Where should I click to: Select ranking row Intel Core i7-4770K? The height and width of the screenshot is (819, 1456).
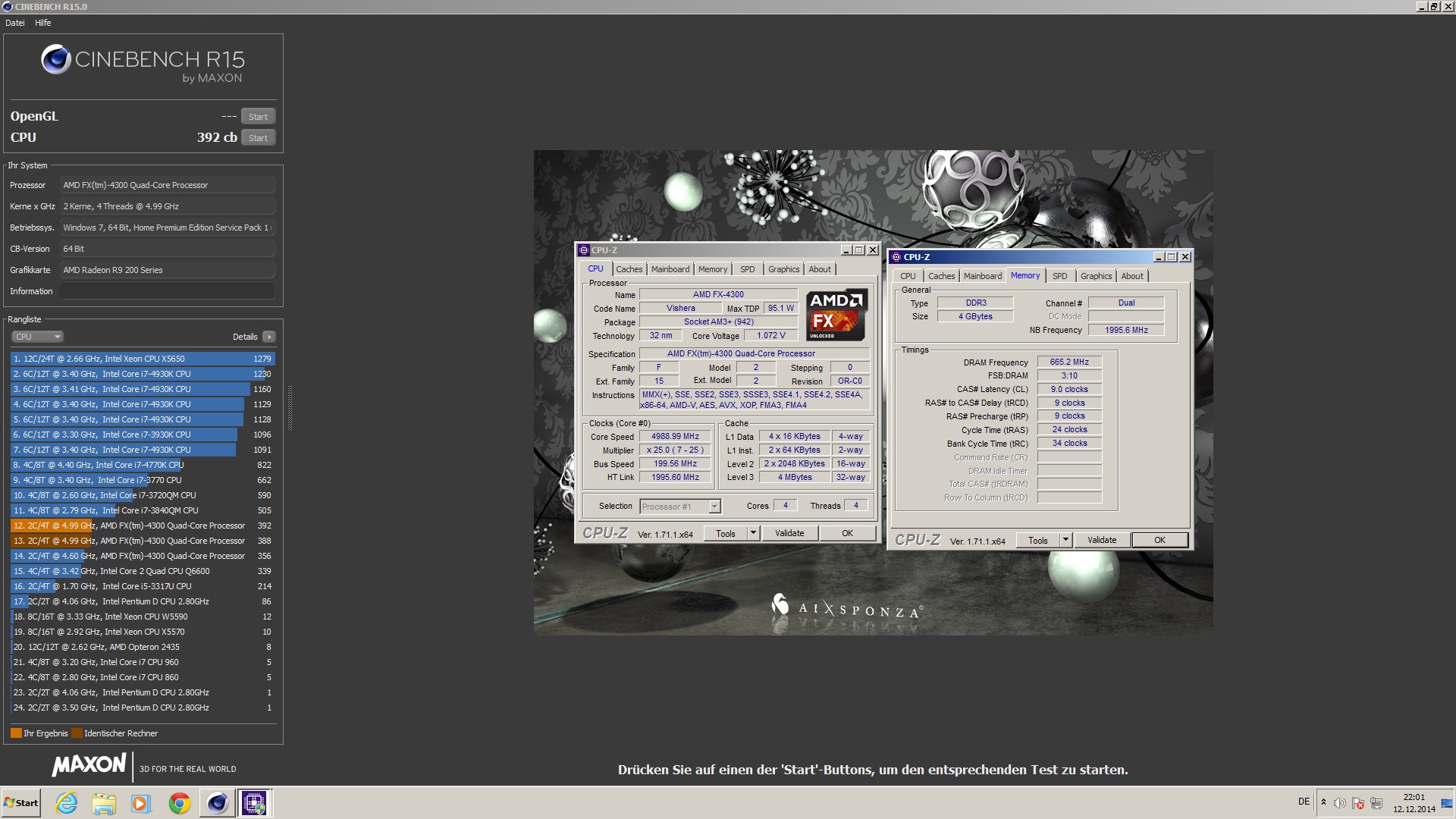[x=143, y=465]
